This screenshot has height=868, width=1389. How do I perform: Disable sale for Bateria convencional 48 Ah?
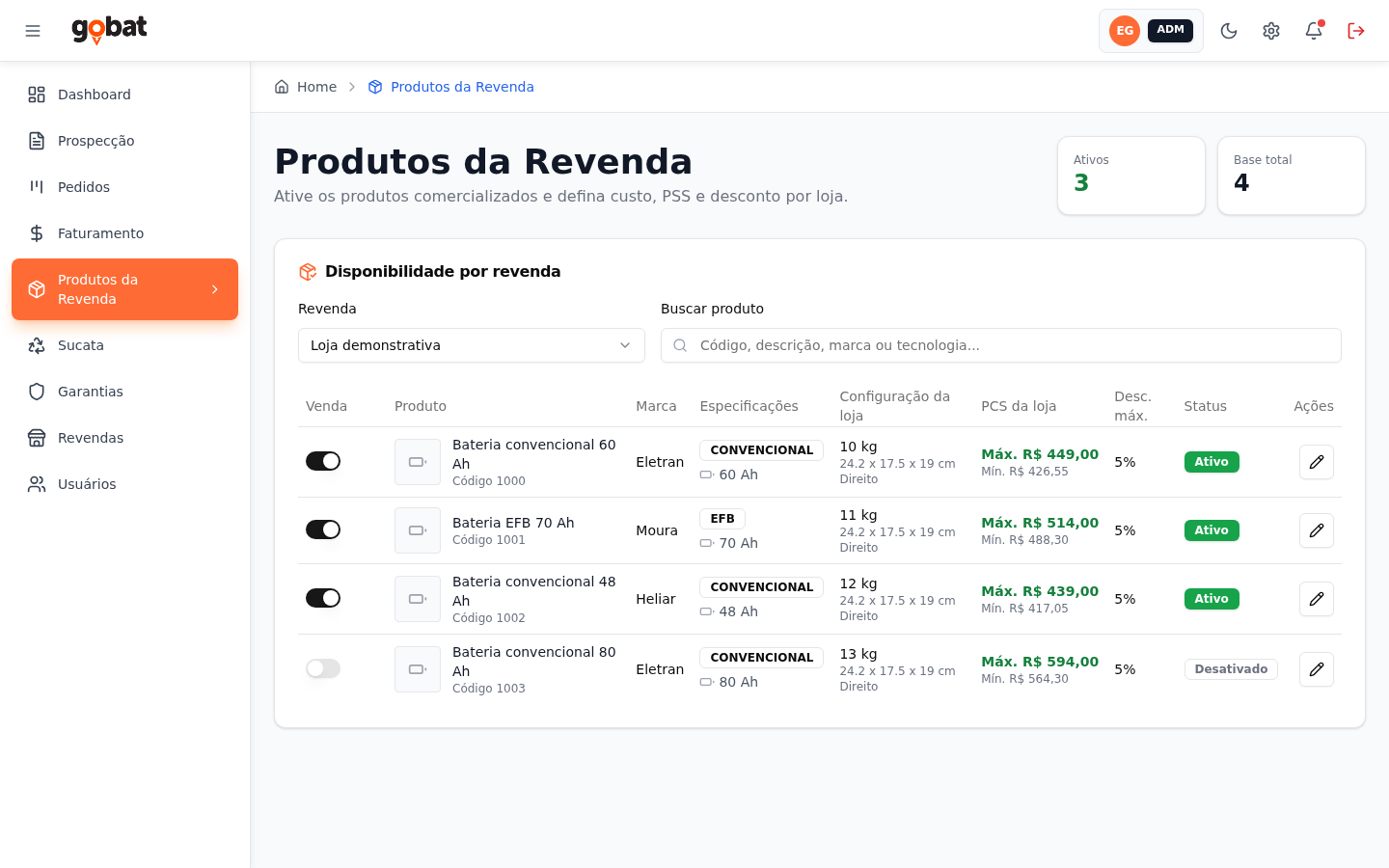pos(323,598)
